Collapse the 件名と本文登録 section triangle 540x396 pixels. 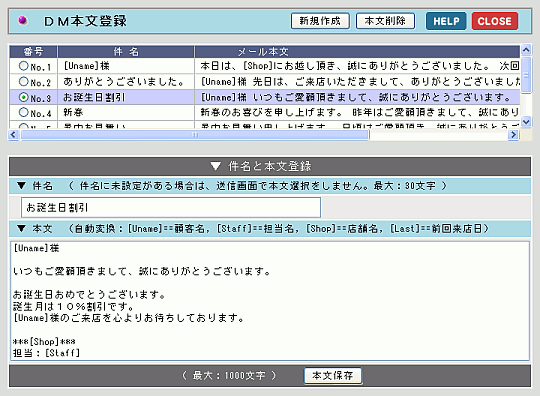pos(216,166)
